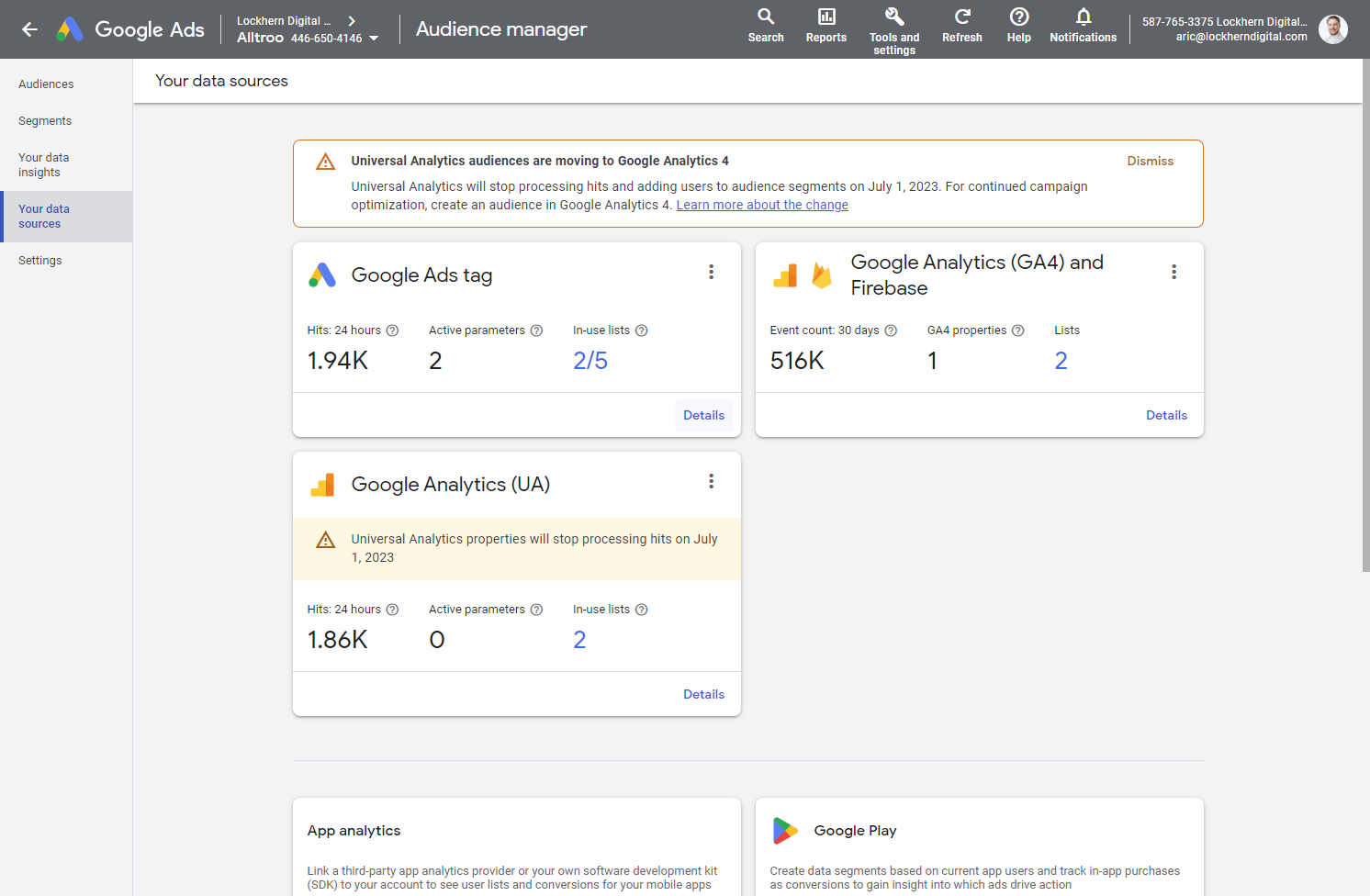Click the Firebase flame icon
This screenshot has height=896, width=1370.
click(x=822, y=275)
